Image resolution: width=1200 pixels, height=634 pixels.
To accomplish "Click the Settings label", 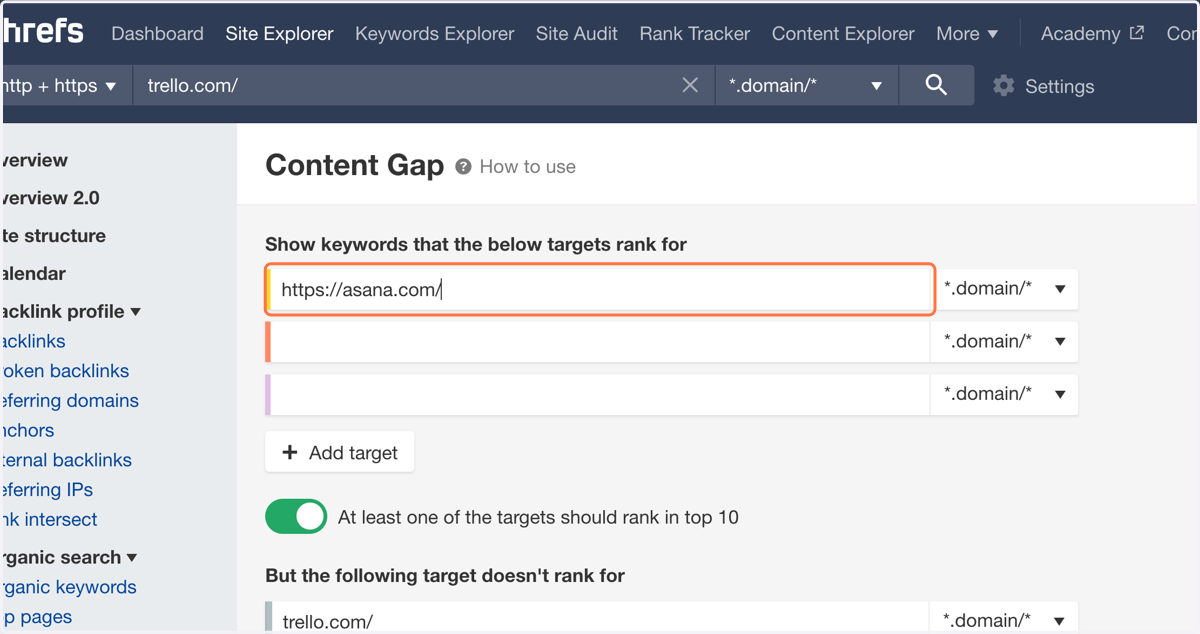I will click(1060, 87).
